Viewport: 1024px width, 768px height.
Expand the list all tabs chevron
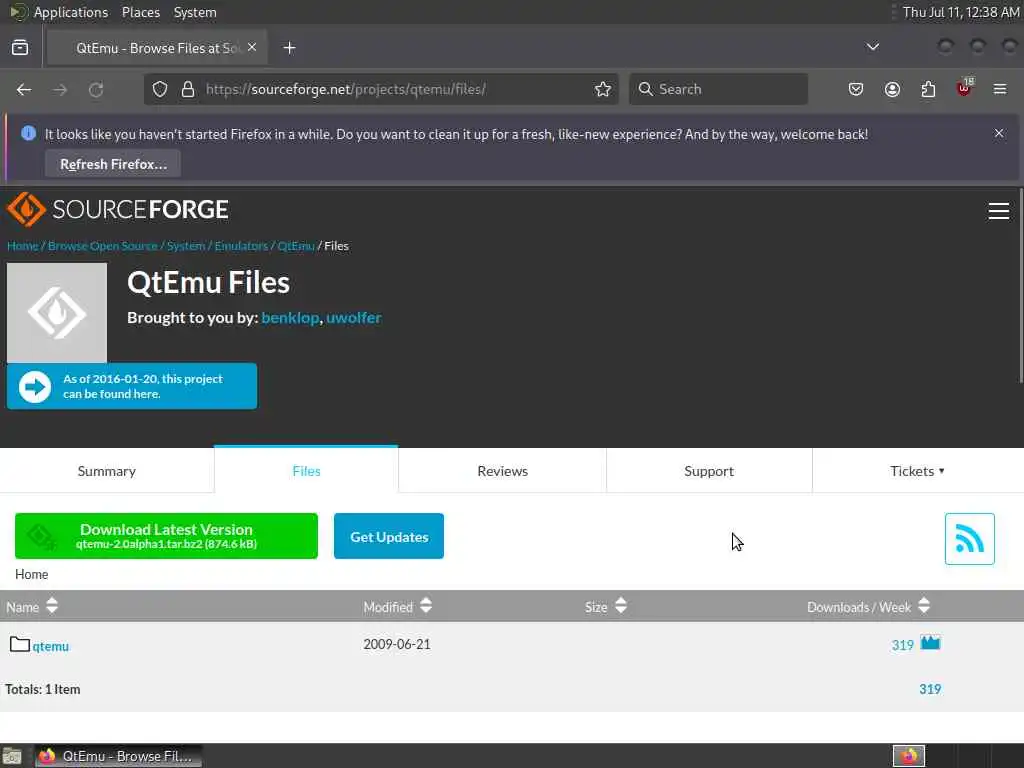pos(872,47)
